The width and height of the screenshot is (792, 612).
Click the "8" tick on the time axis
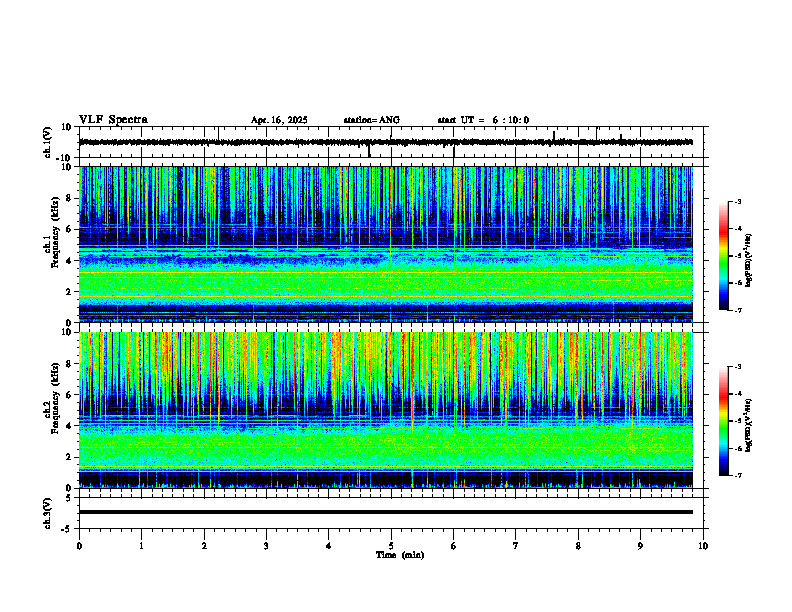(578, 546)
